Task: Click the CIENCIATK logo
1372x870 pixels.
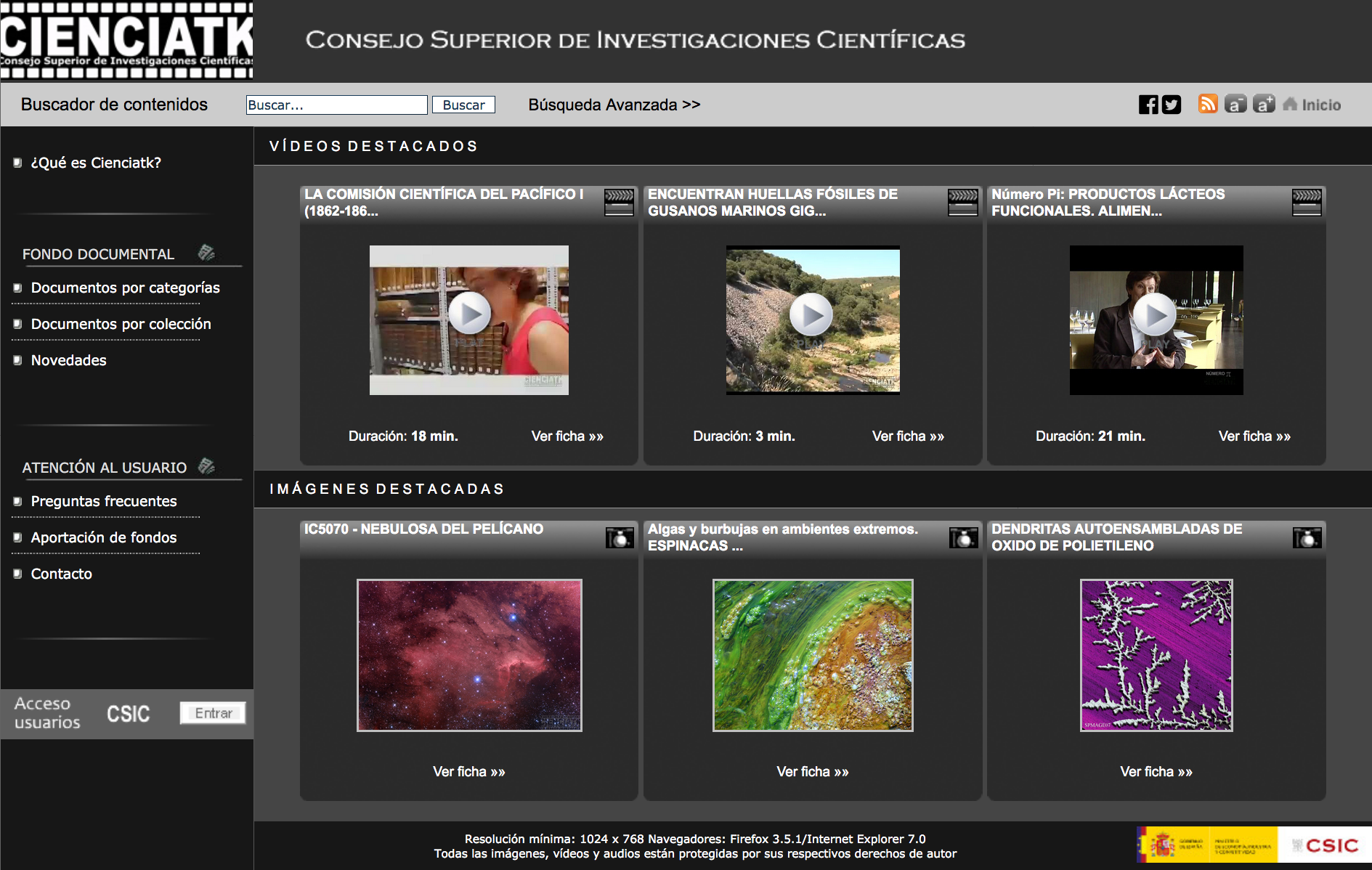Action: [x=126, y=40]
